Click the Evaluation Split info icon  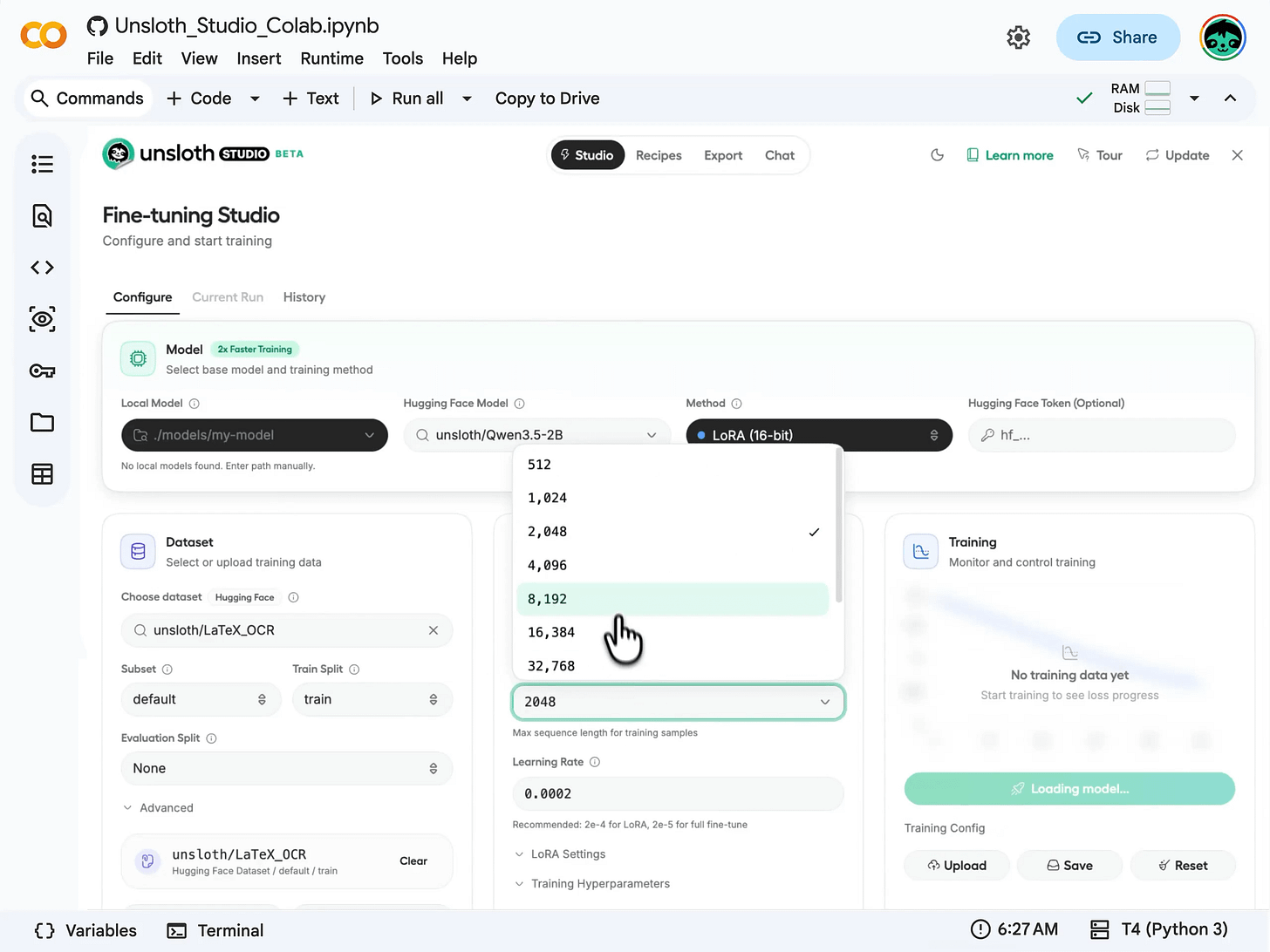coord(211,738)
